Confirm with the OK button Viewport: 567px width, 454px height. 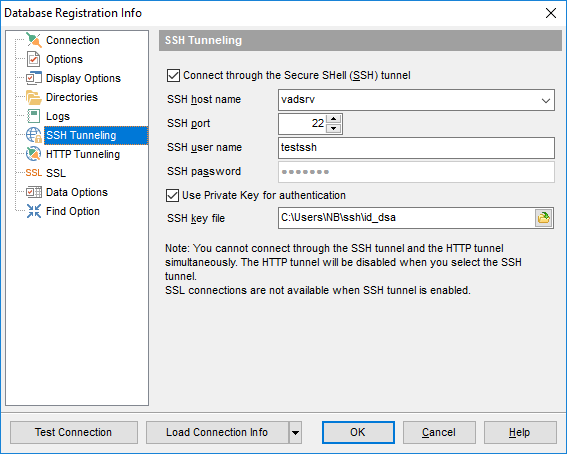(358, 432)
